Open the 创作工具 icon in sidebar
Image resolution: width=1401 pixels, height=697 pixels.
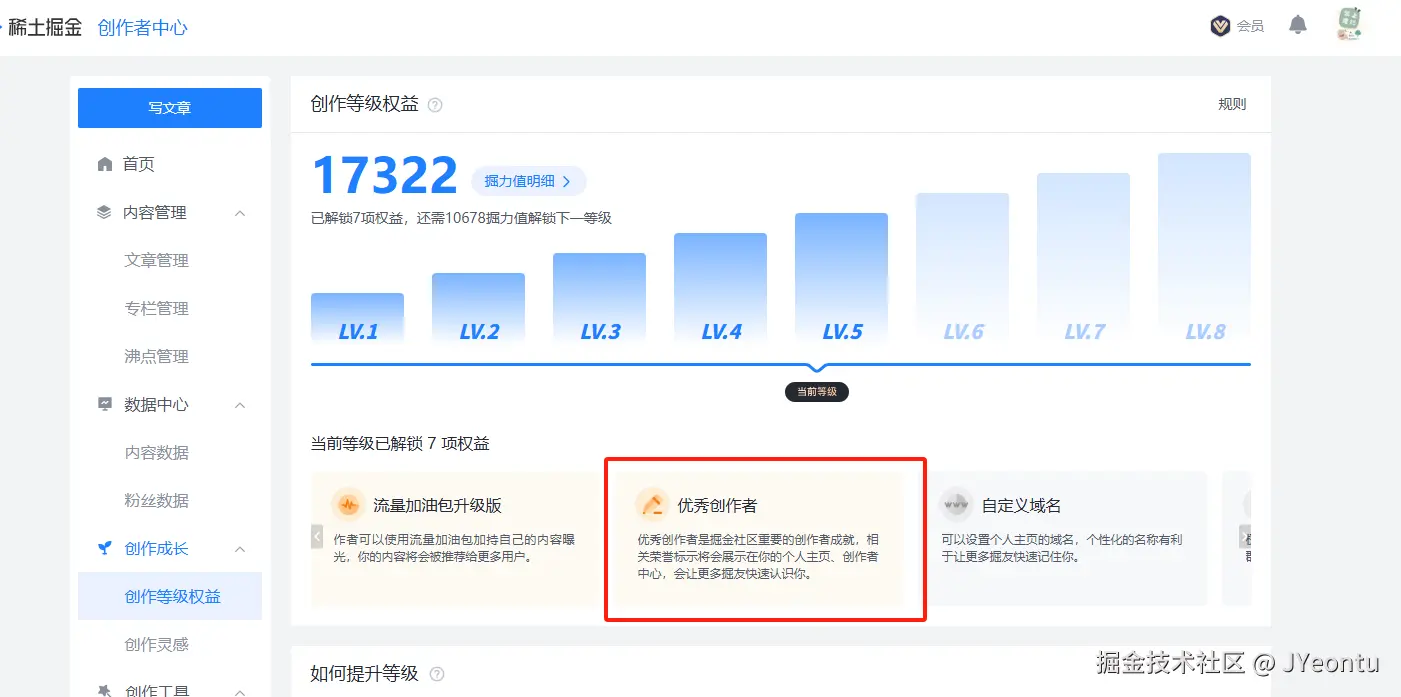click(x=103, y=690)
